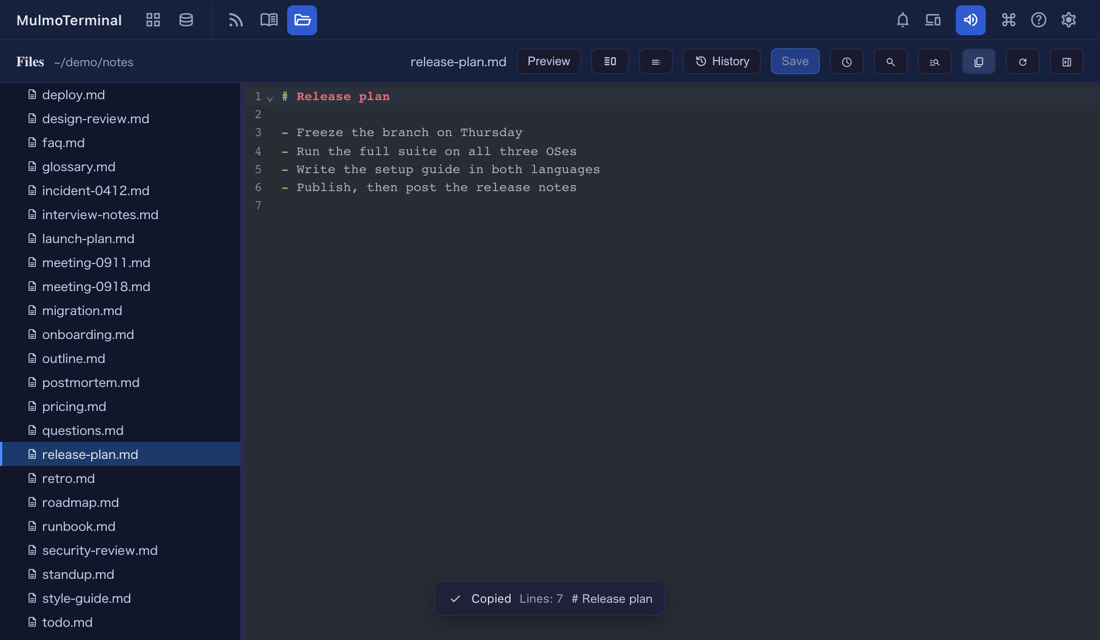
Task: Open faq.md
Action: 120,142
